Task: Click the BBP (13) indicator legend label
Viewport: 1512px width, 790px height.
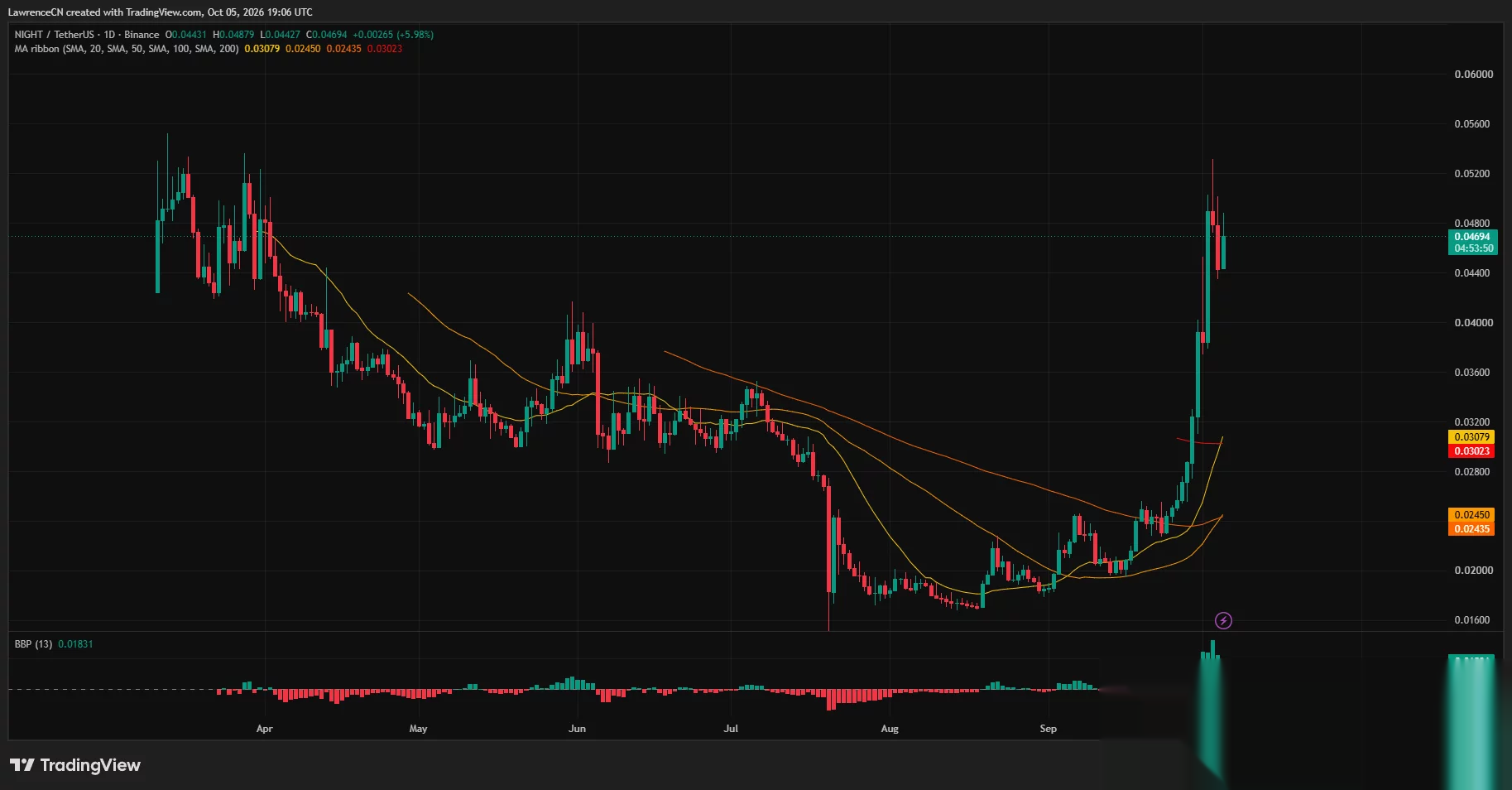Action: [x=33, y=644]
